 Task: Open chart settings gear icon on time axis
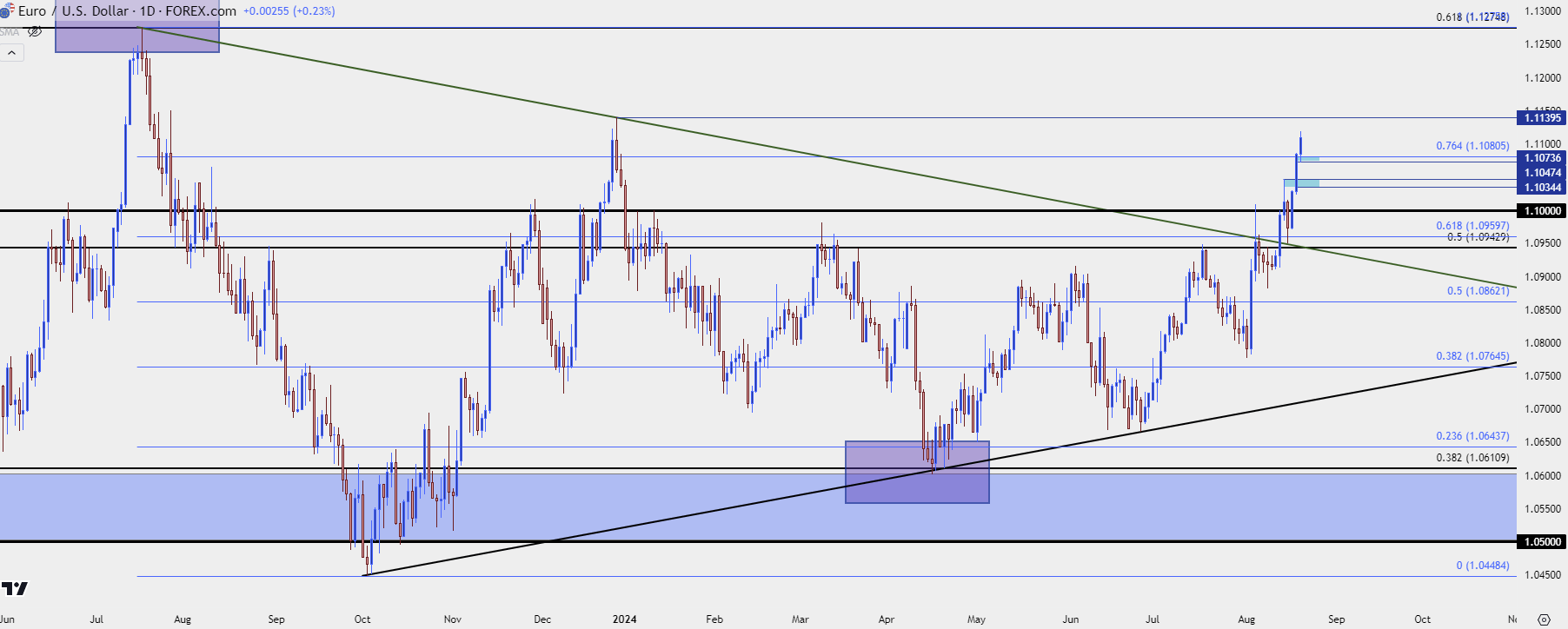1544,619
